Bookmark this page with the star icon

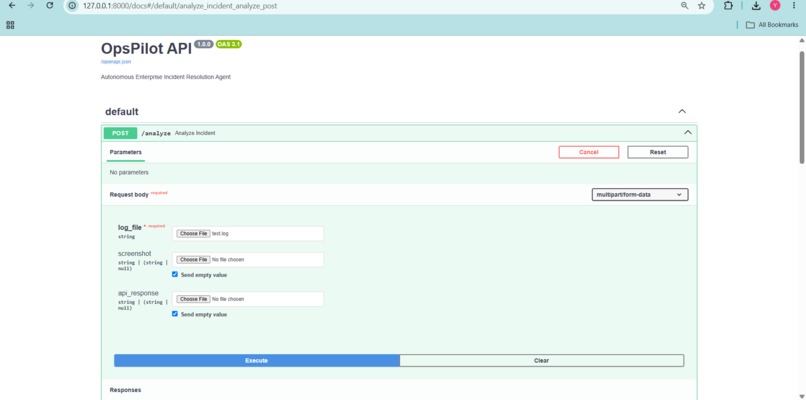coord(702,6)
